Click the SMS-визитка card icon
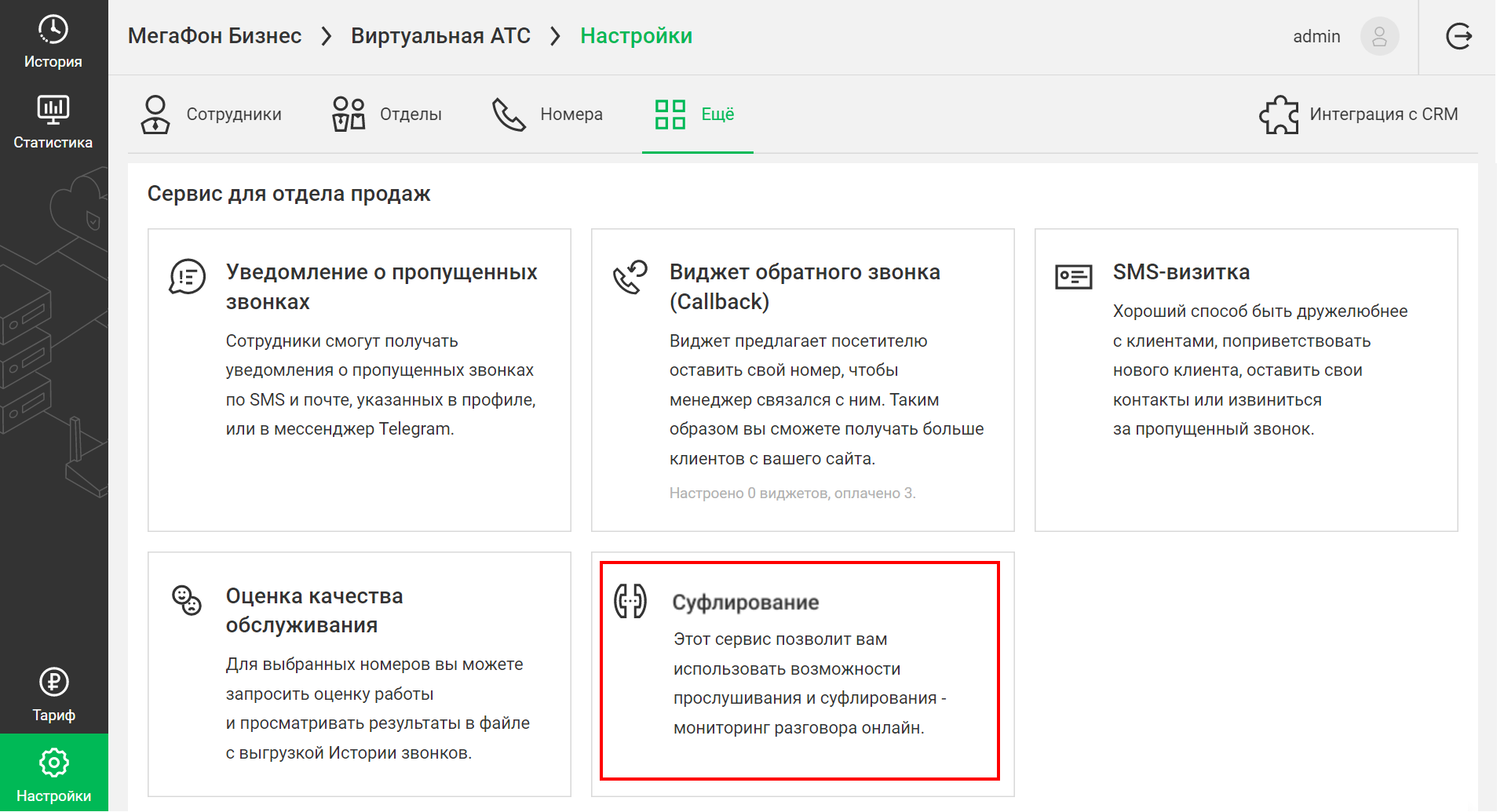 pos(1073,277)
